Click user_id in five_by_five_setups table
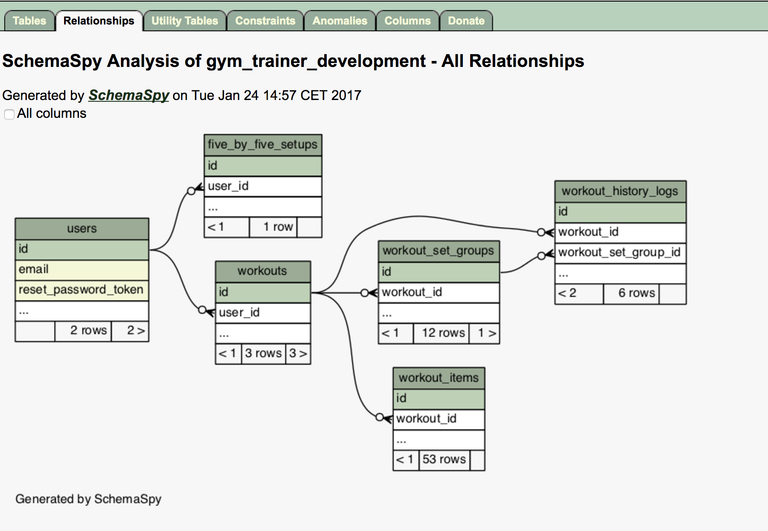Image resolution: width=768 pixels, height=531 pixels. pyautogui.click(x=262, y=186)
